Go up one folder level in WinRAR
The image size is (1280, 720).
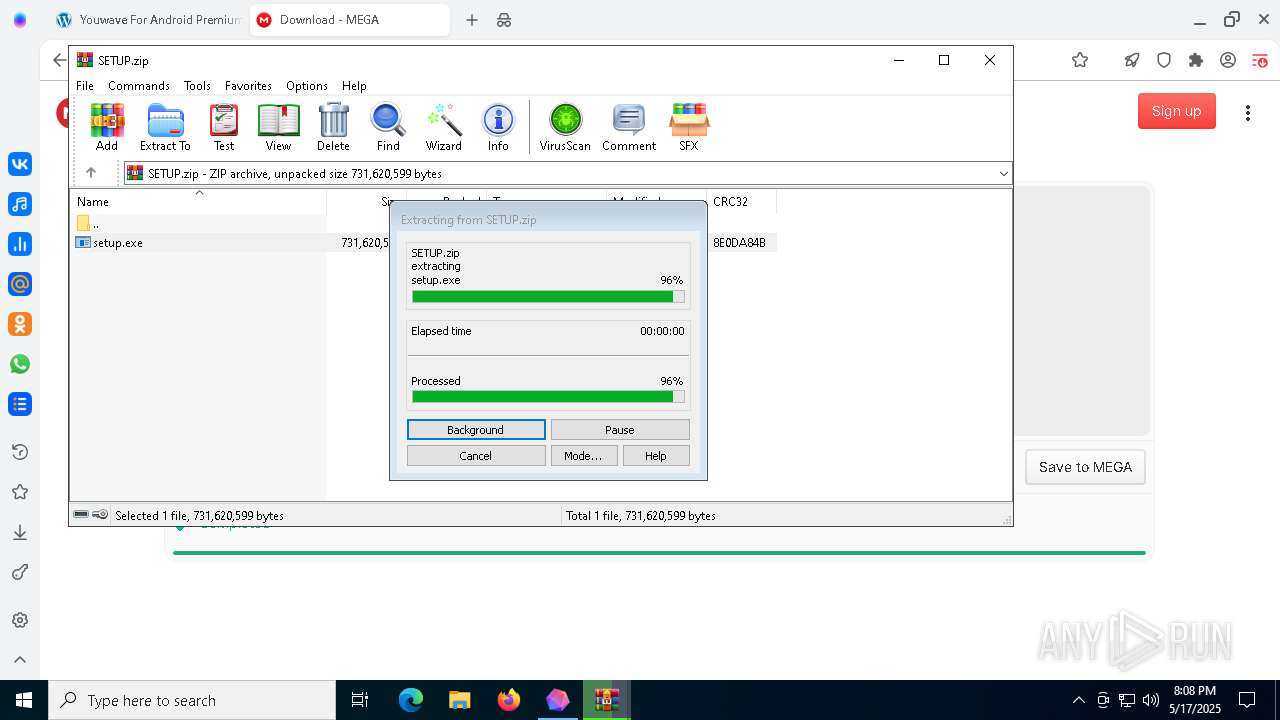[x=91, y=173]
